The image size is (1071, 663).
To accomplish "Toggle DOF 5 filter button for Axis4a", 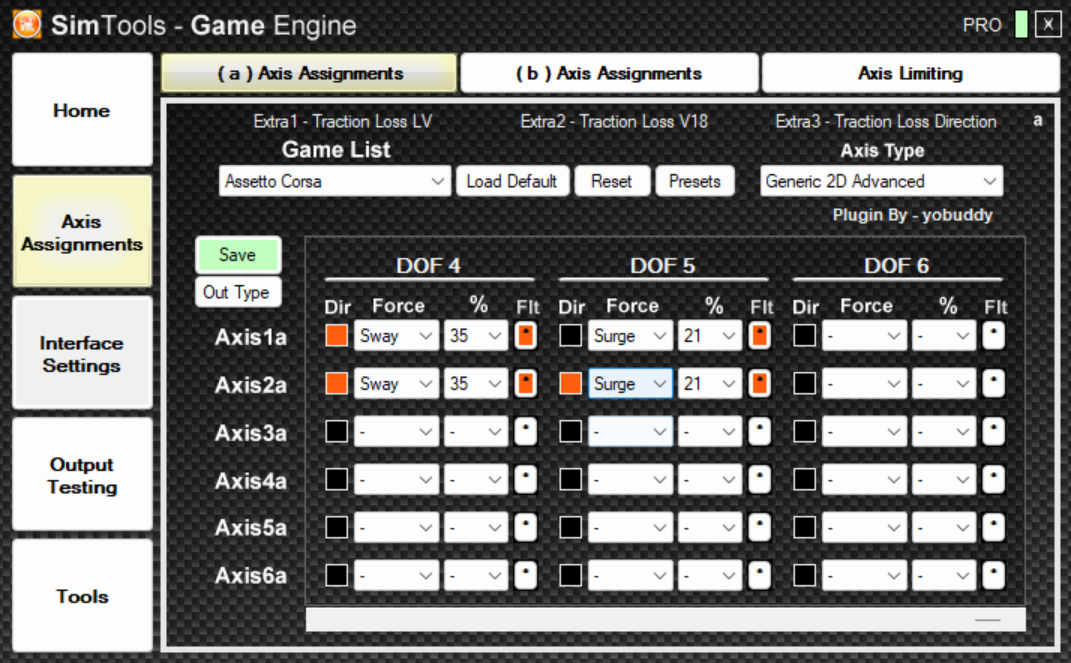I will click(x=760, y=479).
